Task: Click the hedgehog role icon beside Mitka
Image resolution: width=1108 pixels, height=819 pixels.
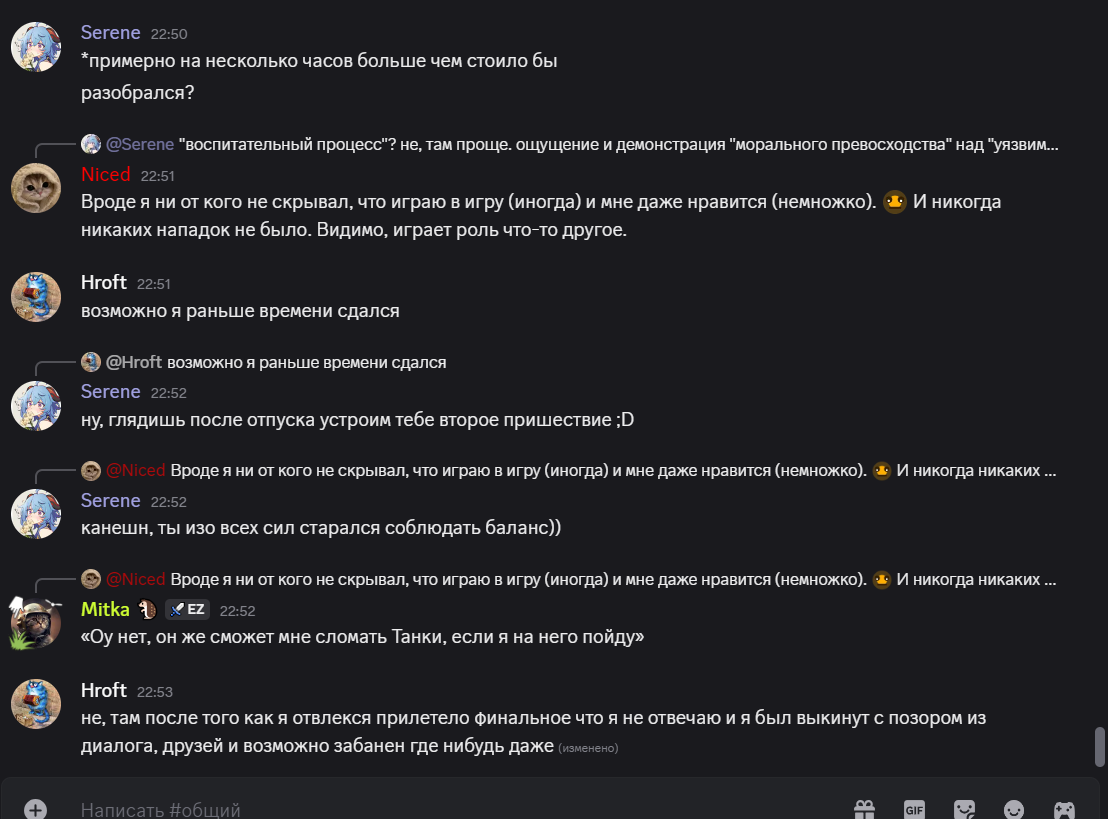Action: [147, 609]
